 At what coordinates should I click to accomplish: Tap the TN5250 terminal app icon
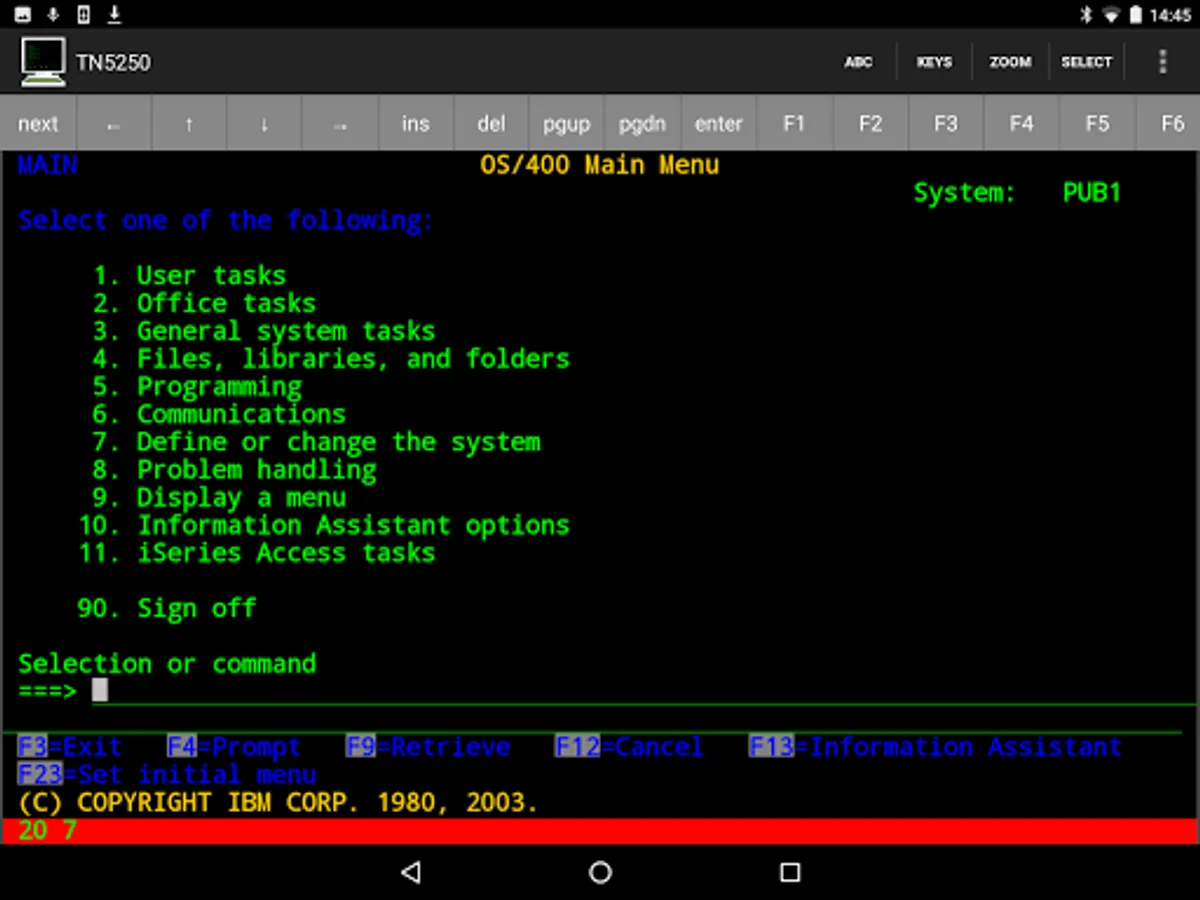(43, 62)
